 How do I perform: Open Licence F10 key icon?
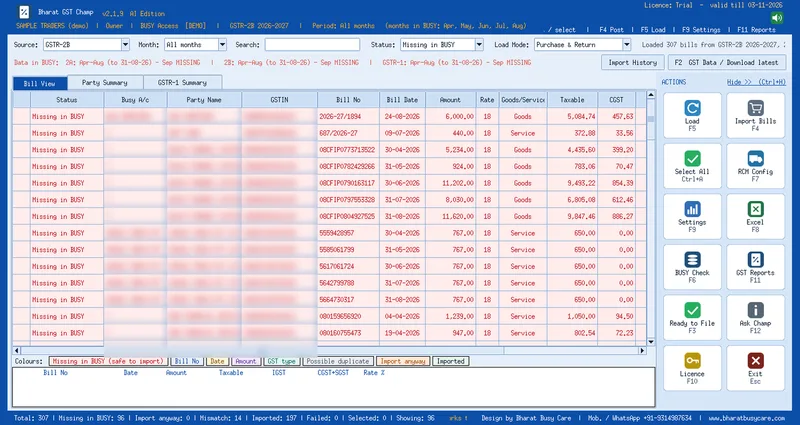pos(692,361)
